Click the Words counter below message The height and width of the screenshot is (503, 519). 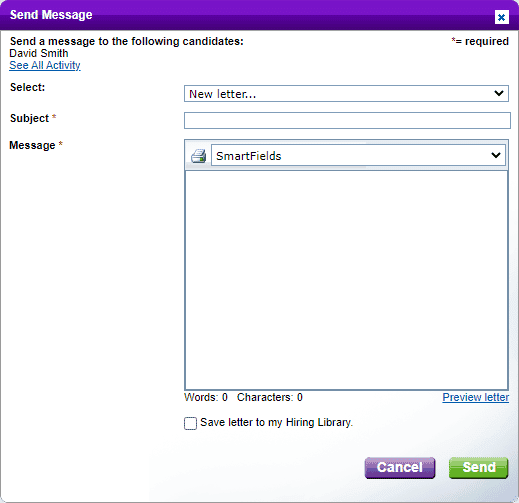pos(206,397)
